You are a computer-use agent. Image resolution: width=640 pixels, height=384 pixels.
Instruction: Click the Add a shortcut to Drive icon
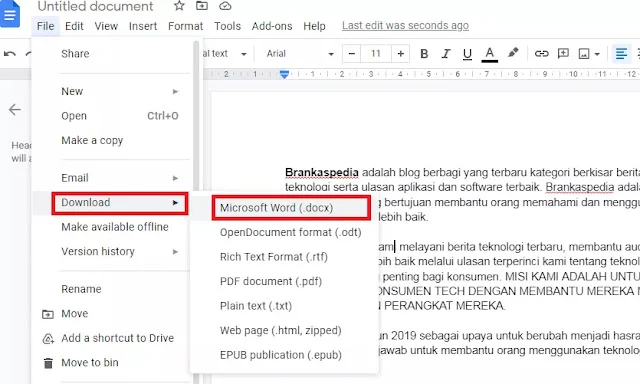point(48,339)
